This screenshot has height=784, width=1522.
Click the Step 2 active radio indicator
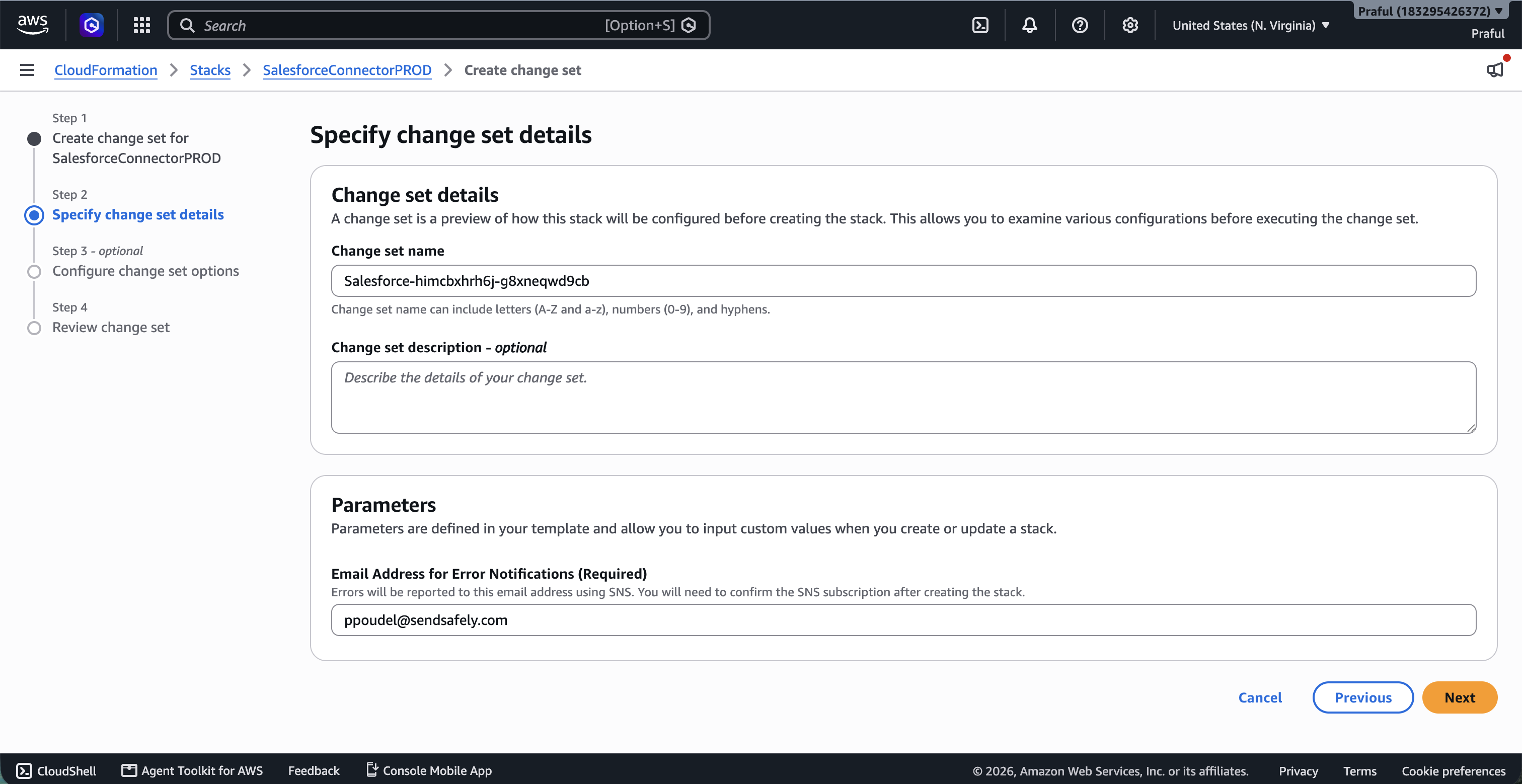[34, 215]
